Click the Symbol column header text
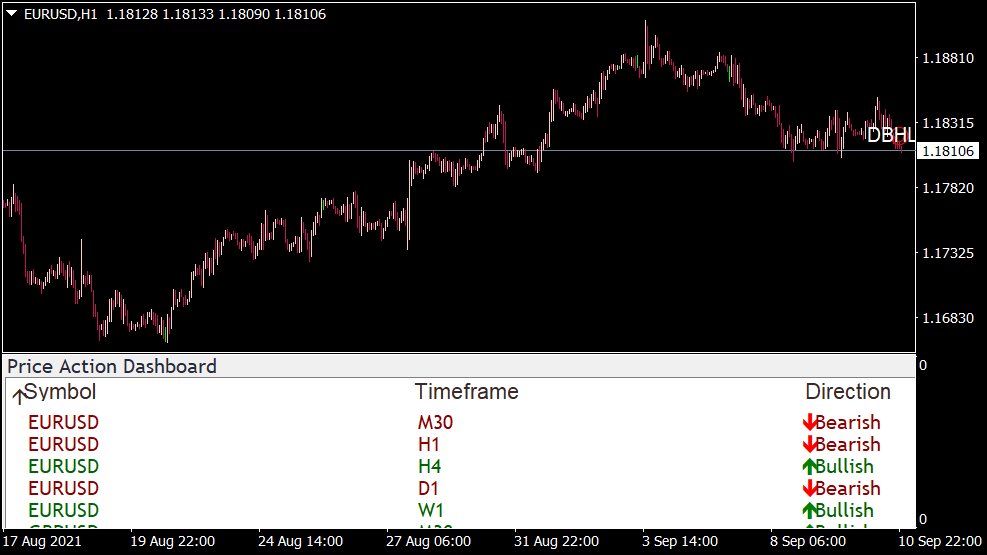 point(62,392)
